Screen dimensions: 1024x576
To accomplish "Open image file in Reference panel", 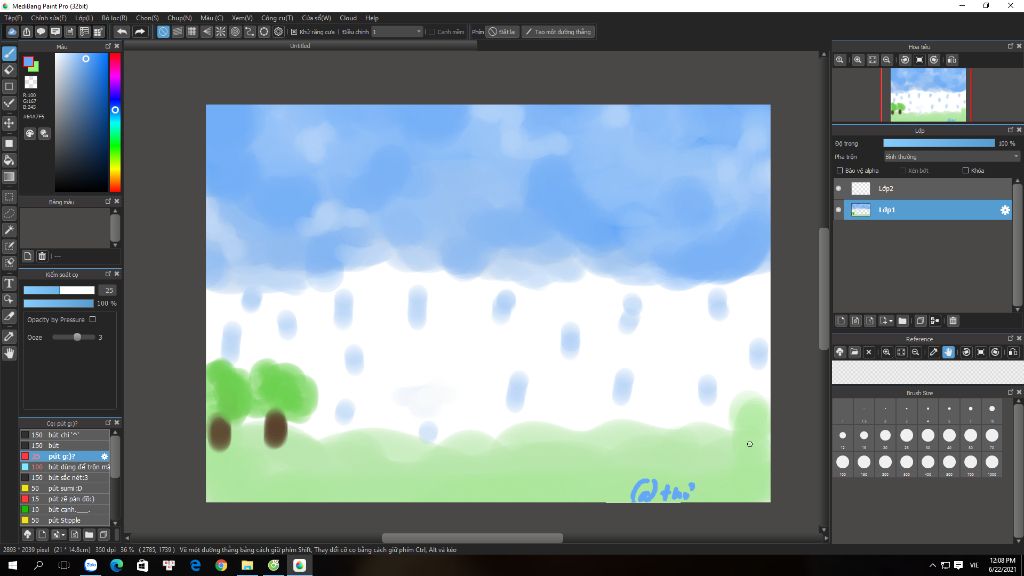I will coord(854,352).
